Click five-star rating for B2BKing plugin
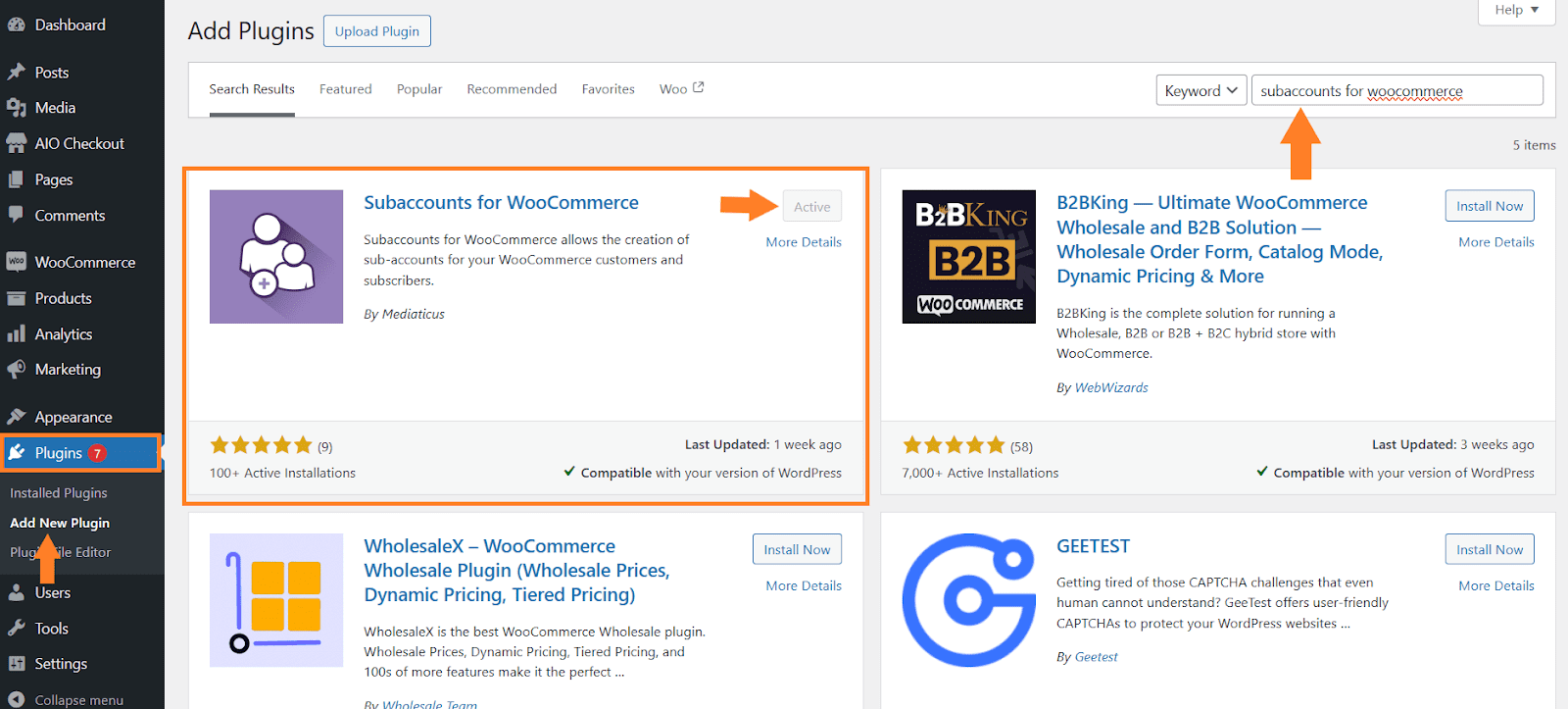 pyautogui.click(x=954, y=445)
